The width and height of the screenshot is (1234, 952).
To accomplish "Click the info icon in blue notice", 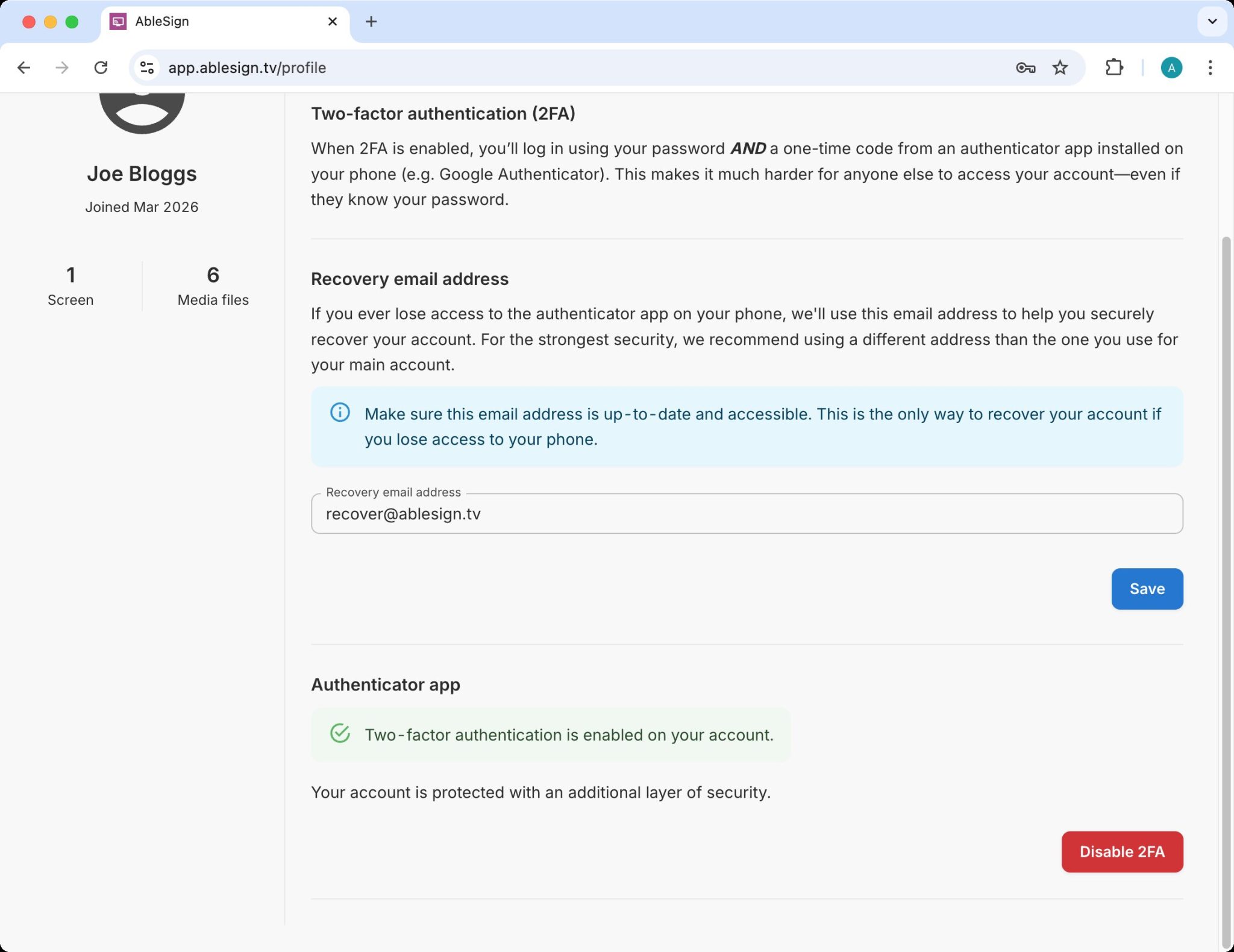I will (x=340, y=413).
